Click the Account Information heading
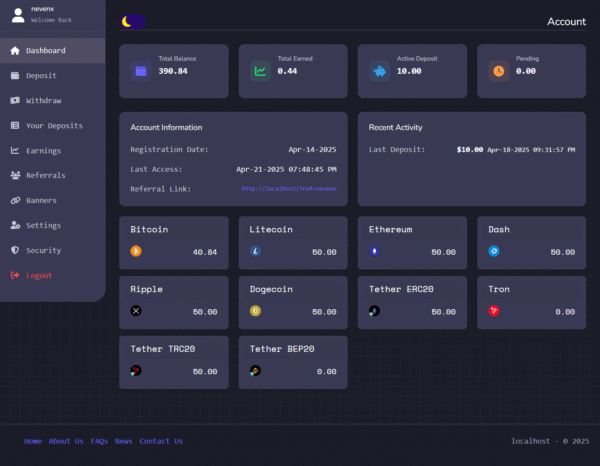600x466 pixels. pyautogui.click(x=166, y=127)
